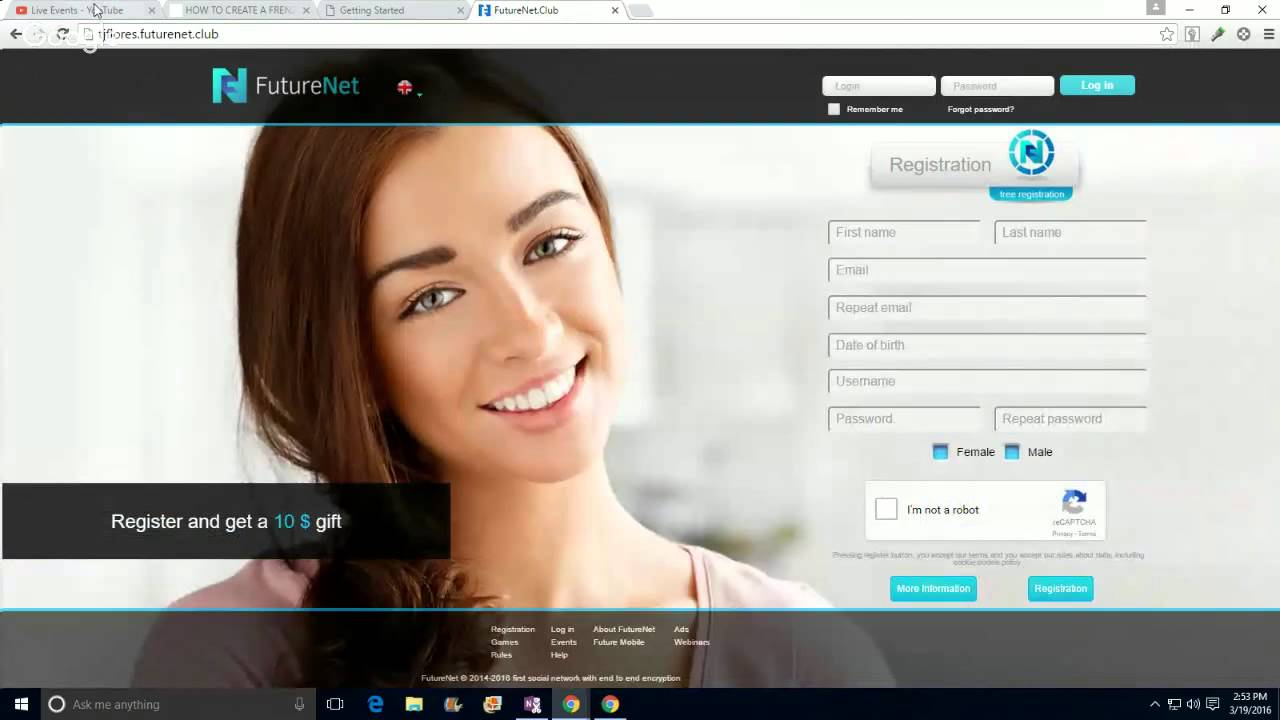Open the Chrome user profile icon
The width and height of the screenshot is (1280, 720).
[1156, 8]
